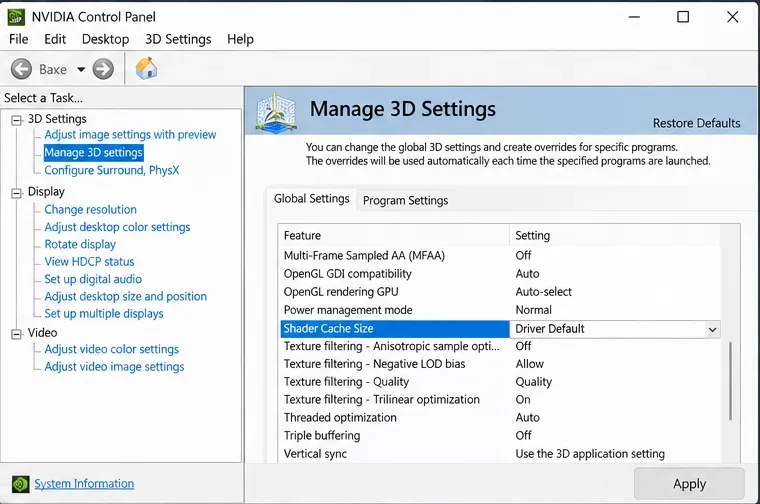
Task: Click the System Information NVIDIA icon
Action: tap(20, 484)
